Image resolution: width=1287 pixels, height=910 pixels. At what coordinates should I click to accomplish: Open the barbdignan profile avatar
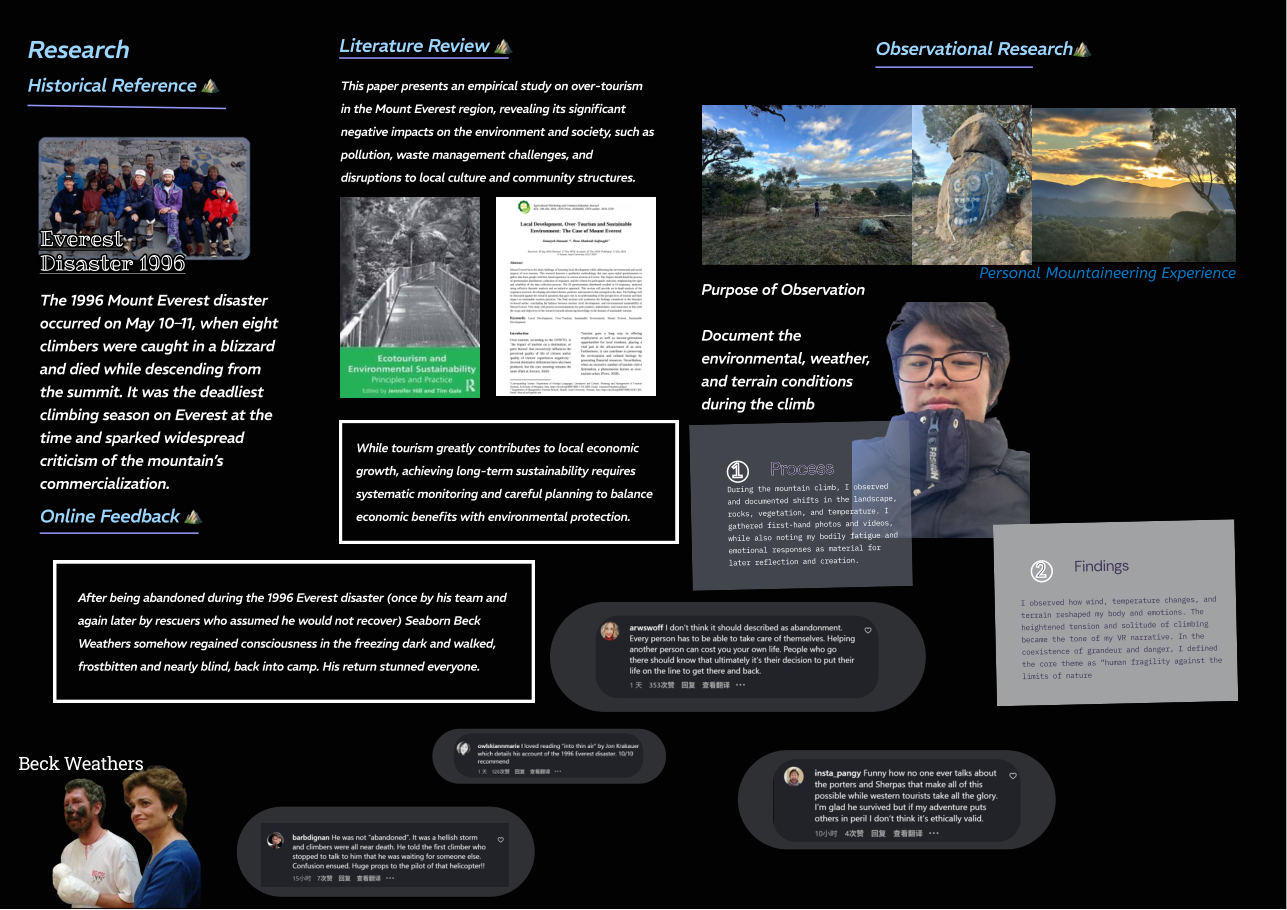(275, 840)
